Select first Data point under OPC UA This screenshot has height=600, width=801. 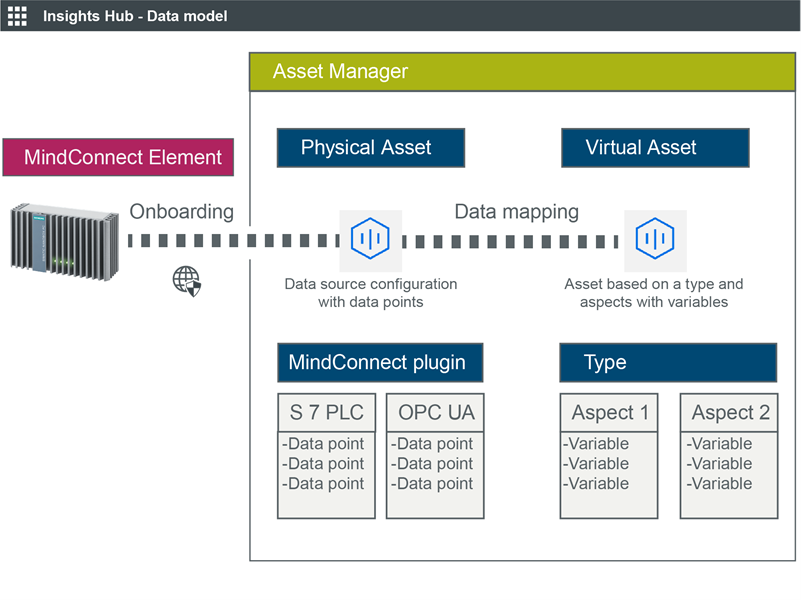[432, 444]
